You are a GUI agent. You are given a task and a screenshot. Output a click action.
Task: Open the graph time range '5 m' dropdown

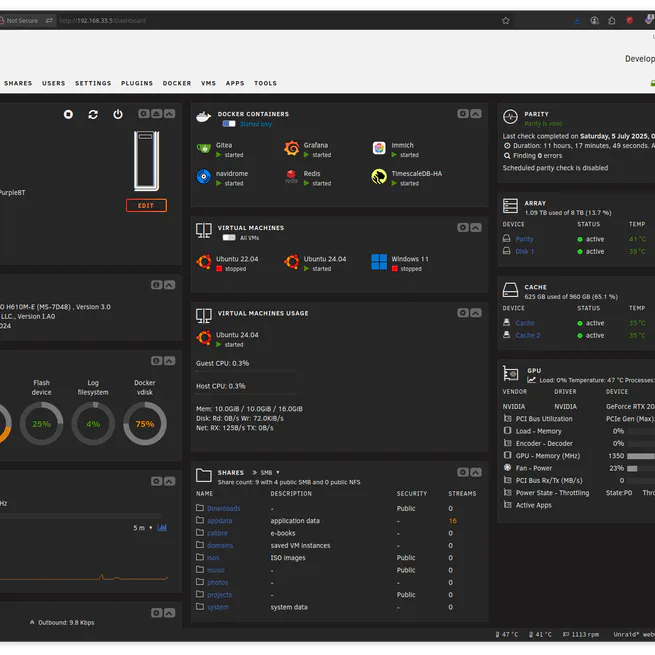(144, 528)
